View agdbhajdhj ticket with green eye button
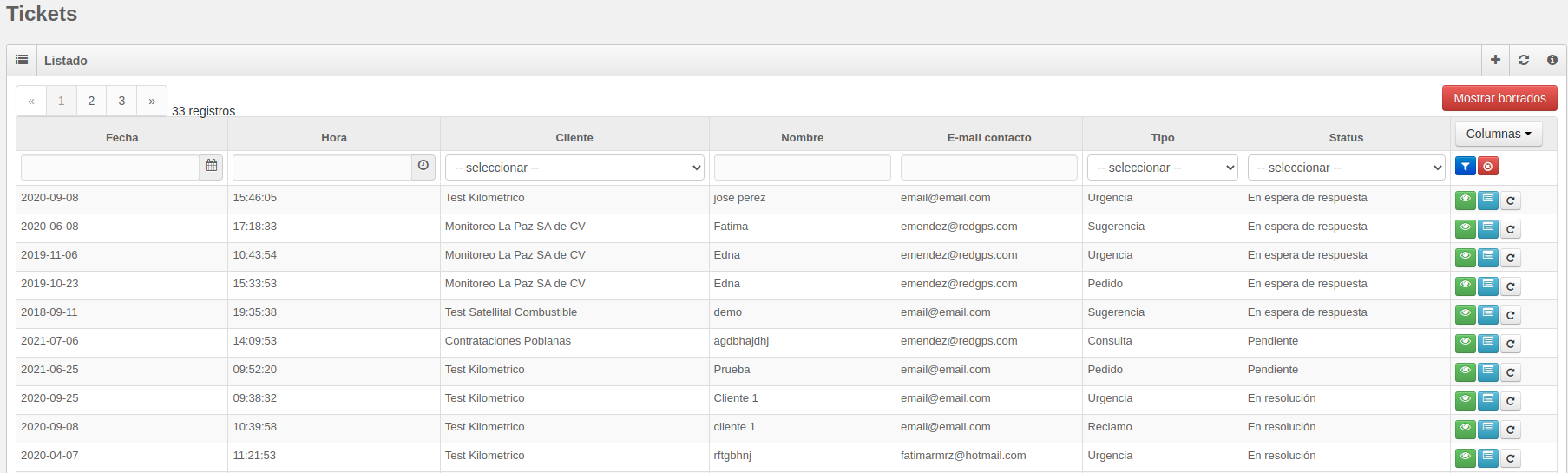 tap(1466, 343)
